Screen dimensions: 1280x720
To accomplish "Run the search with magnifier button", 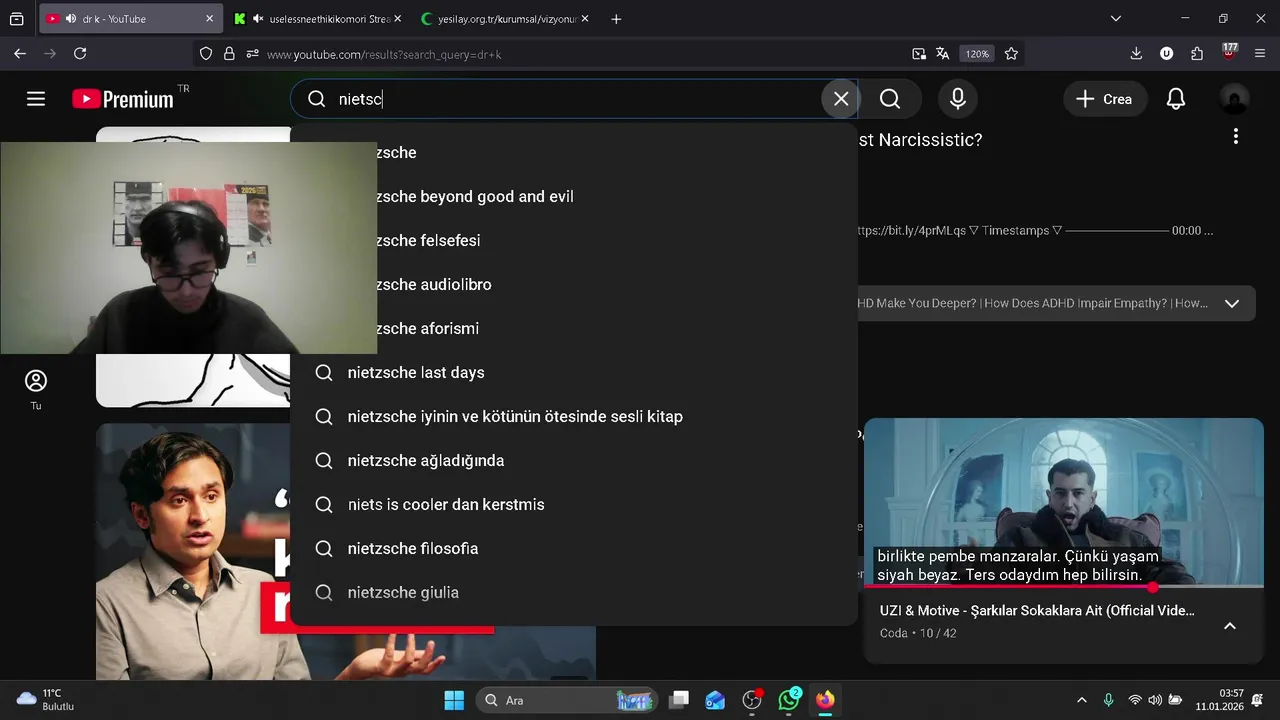I will [x=890, y=99].
